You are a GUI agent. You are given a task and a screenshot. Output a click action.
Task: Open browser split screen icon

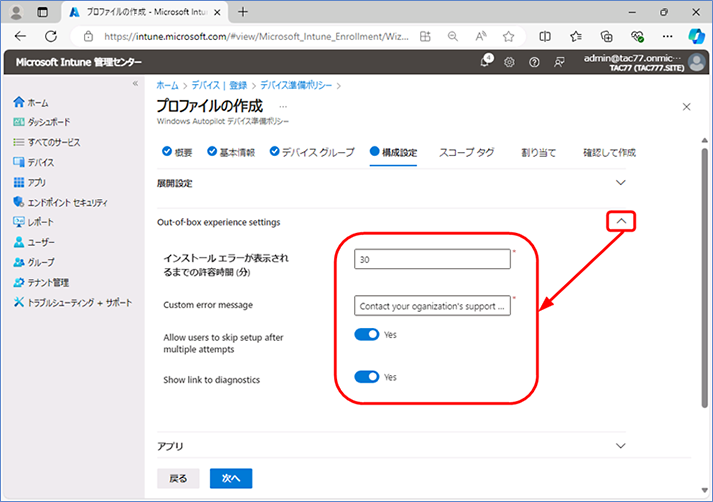[545, 36]
